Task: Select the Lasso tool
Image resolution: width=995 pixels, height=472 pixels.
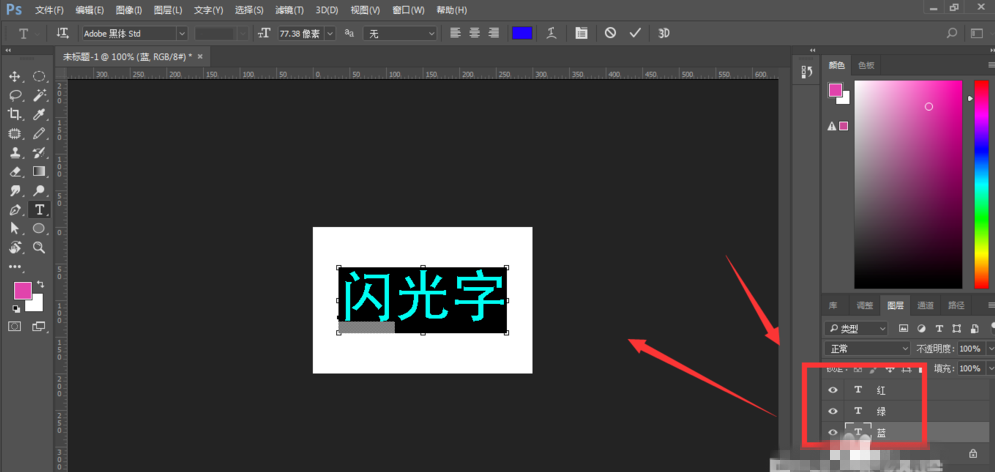Action: pos(15,96)
